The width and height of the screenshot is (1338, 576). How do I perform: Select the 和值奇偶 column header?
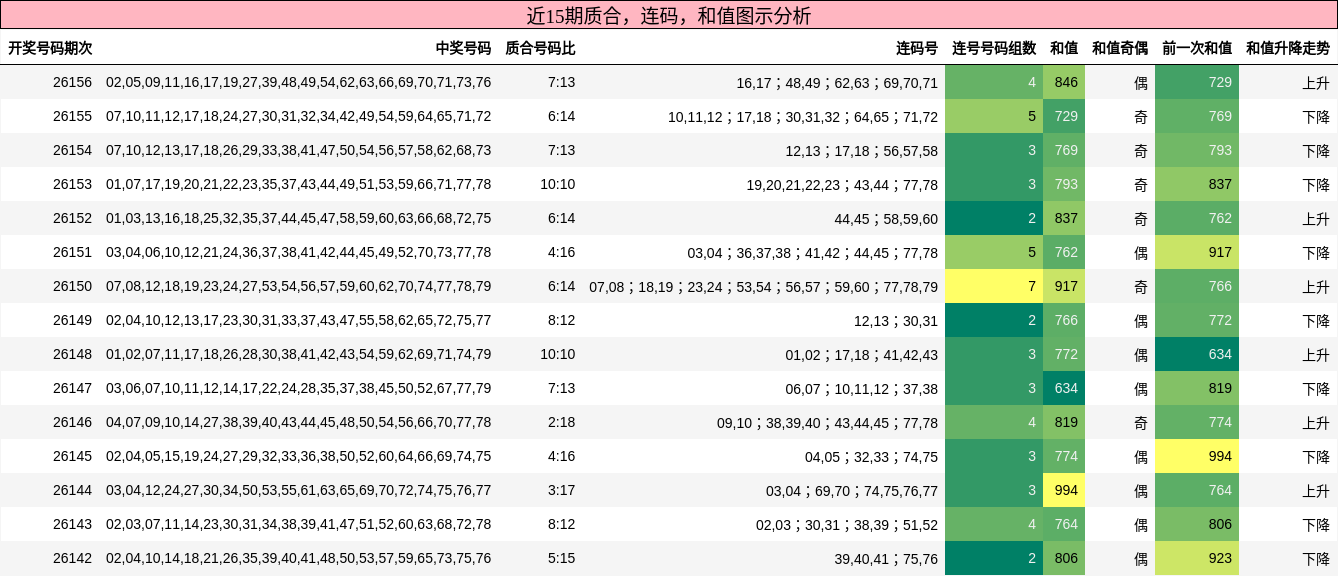1120,48
